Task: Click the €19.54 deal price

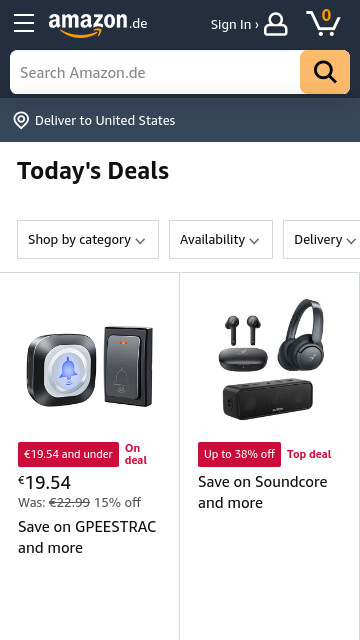Action: tap(44, 483)
